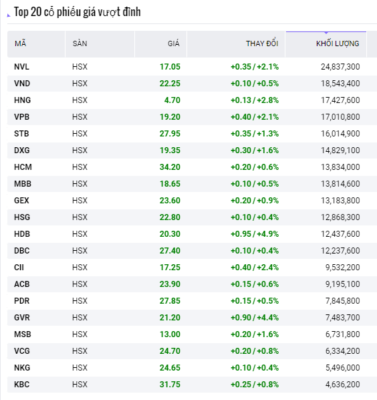Select GVR change +0.90/+4.4%
This screenshot has width=377, height=400.
point(255,317)
